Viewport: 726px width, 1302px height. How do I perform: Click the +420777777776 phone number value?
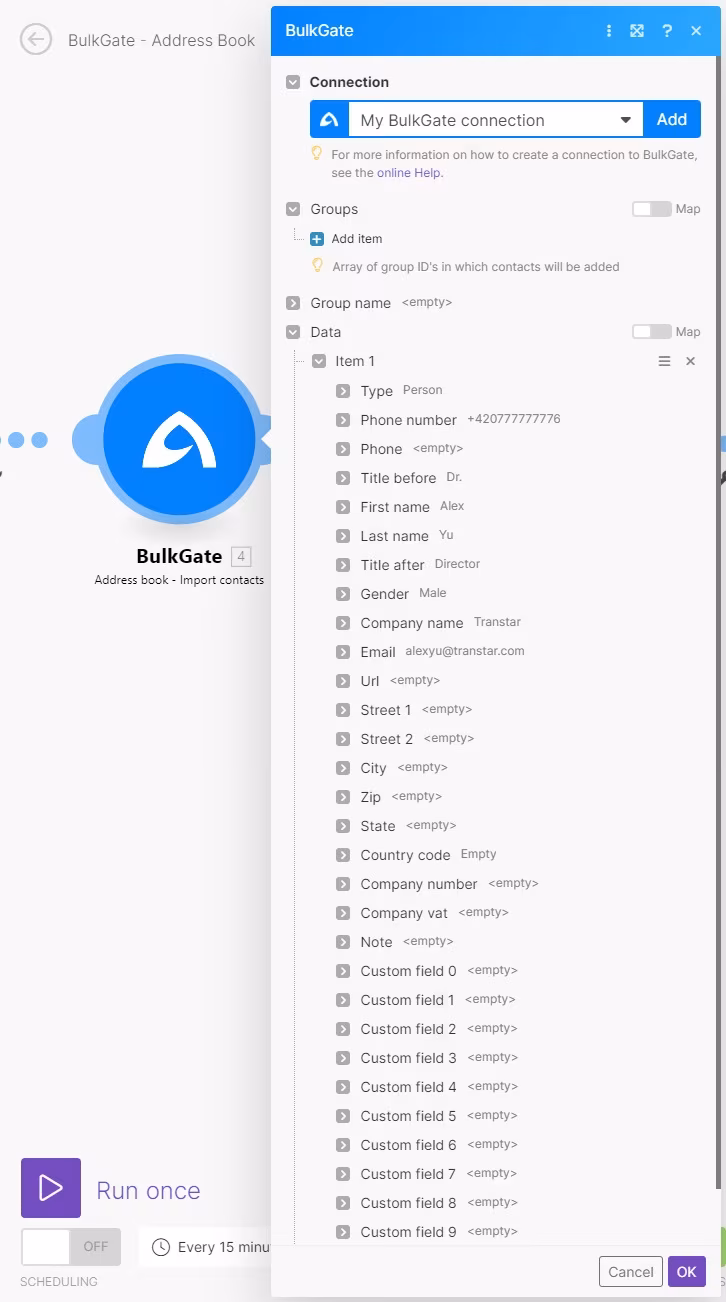point(514,419)
